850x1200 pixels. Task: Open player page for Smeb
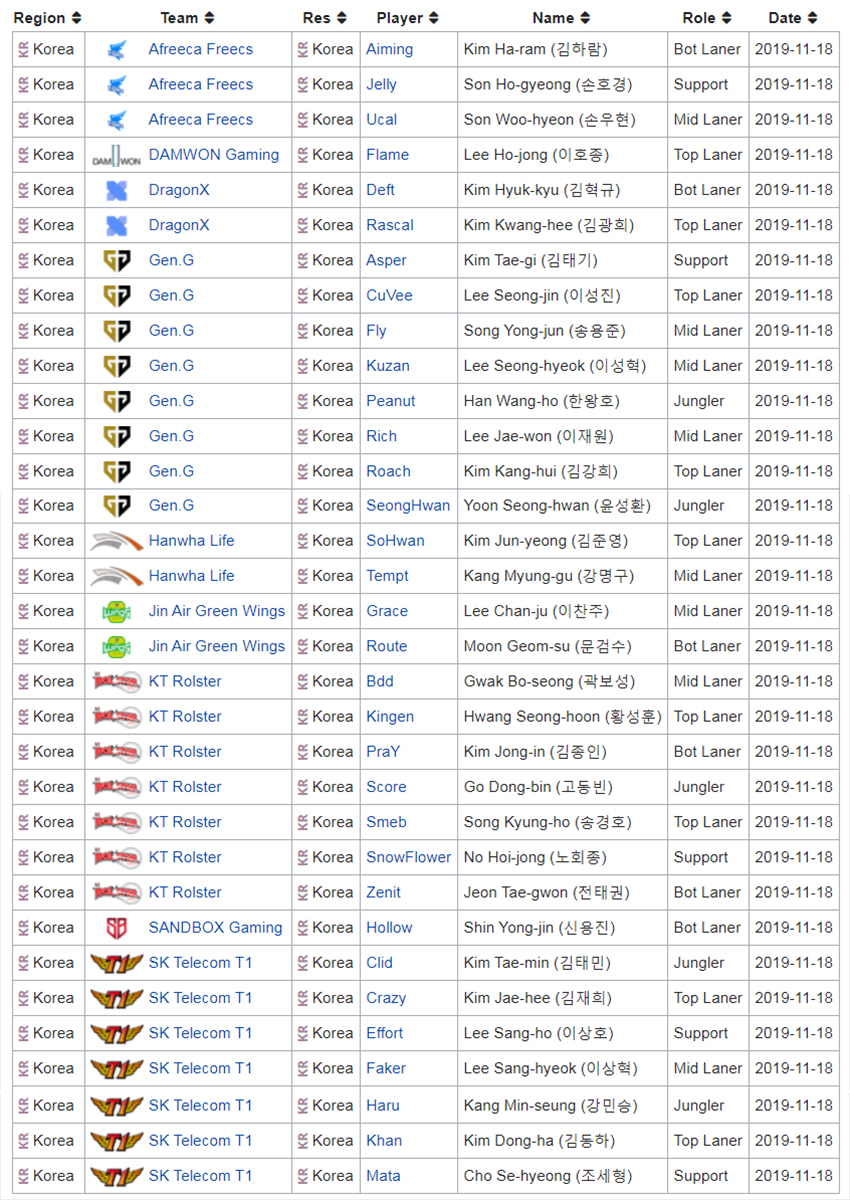click(x=386, y=822)
